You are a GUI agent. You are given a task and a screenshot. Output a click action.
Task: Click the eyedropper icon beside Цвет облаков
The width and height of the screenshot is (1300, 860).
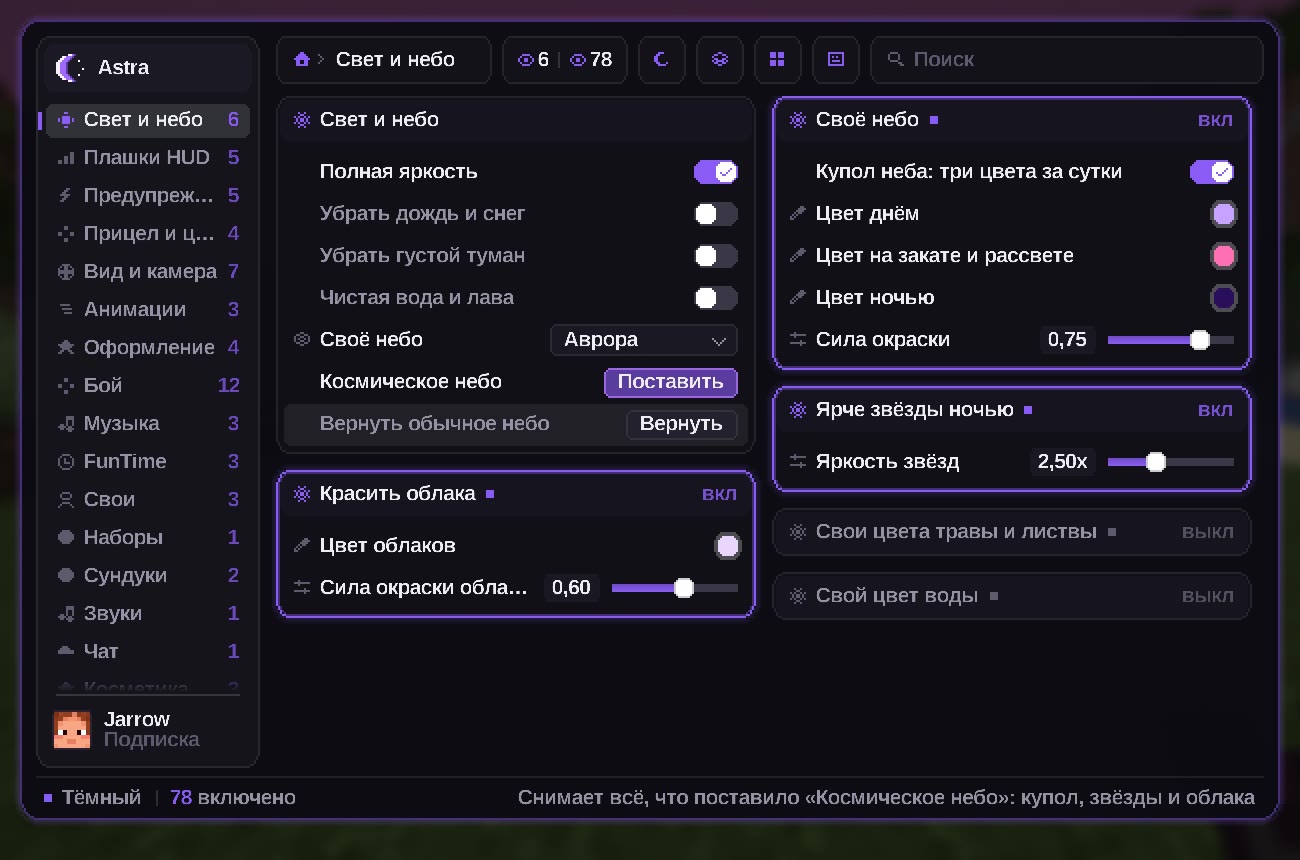click(302, 546)
